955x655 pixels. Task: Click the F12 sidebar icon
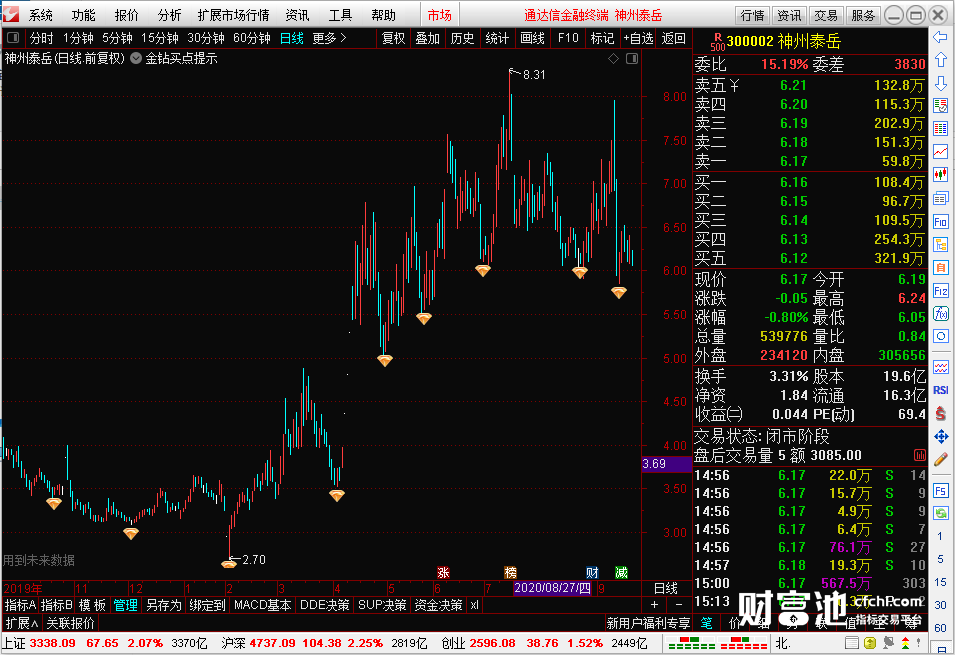pos(940,291)
